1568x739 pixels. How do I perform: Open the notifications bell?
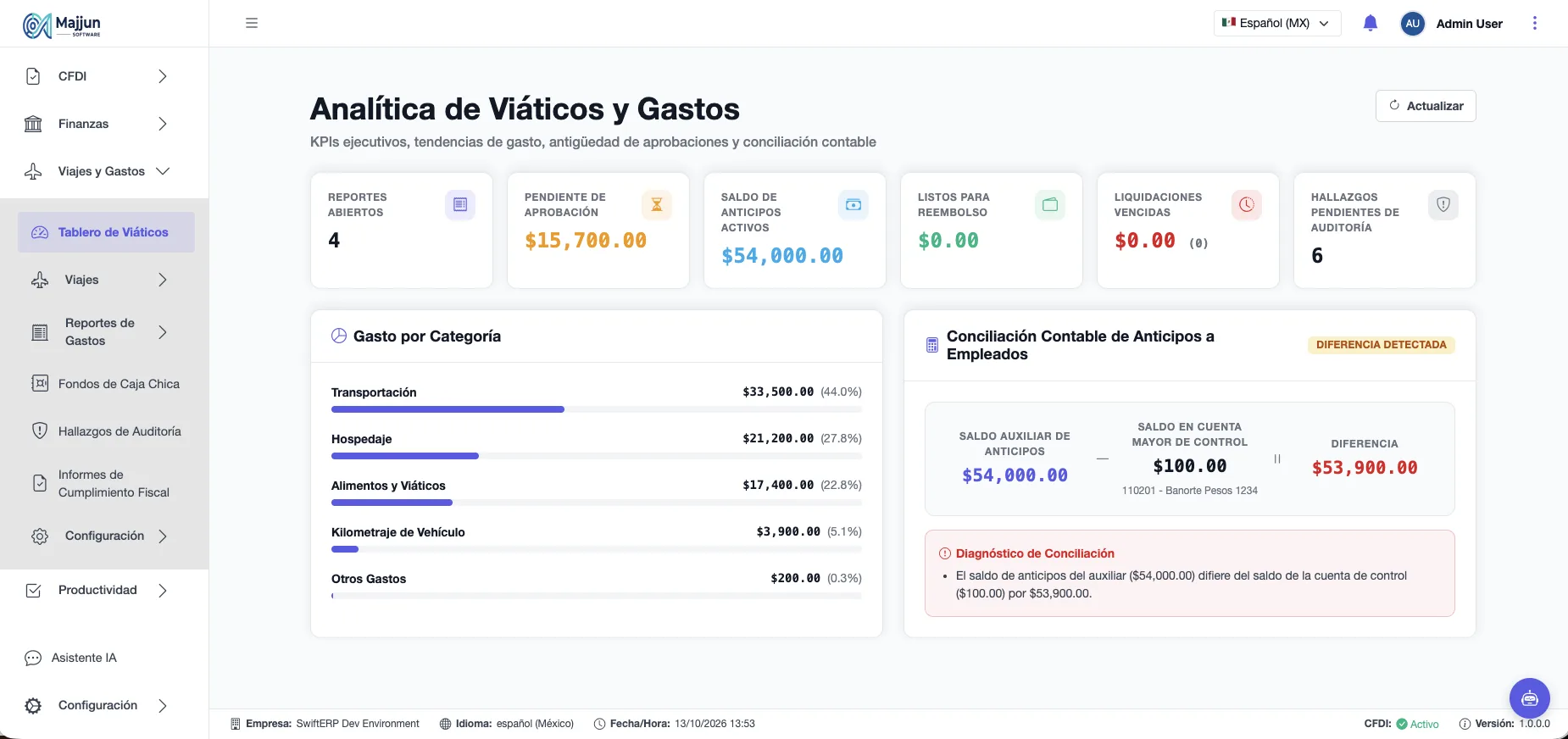point(1371,23)
